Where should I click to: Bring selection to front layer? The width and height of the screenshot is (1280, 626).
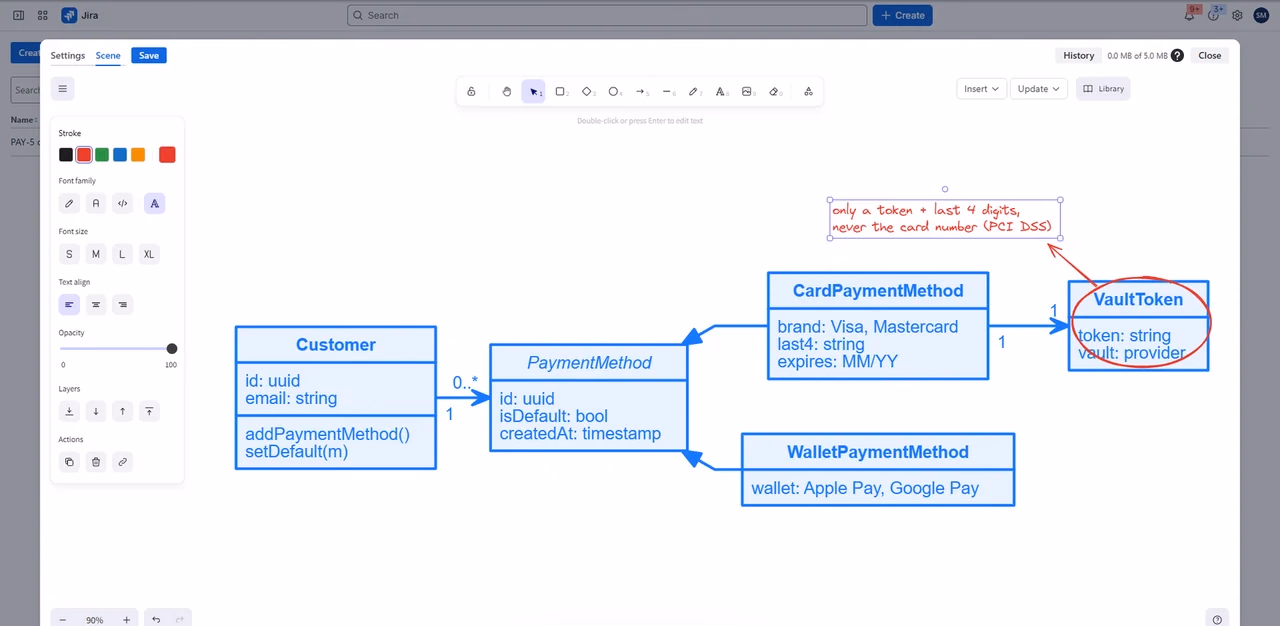[149, 411]
